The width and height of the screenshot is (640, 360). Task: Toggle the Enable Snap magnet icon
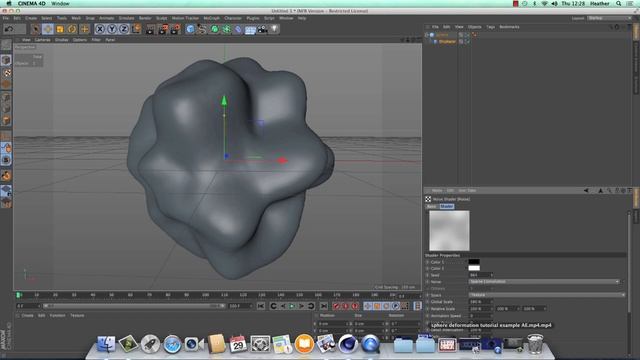click(6, 176)
